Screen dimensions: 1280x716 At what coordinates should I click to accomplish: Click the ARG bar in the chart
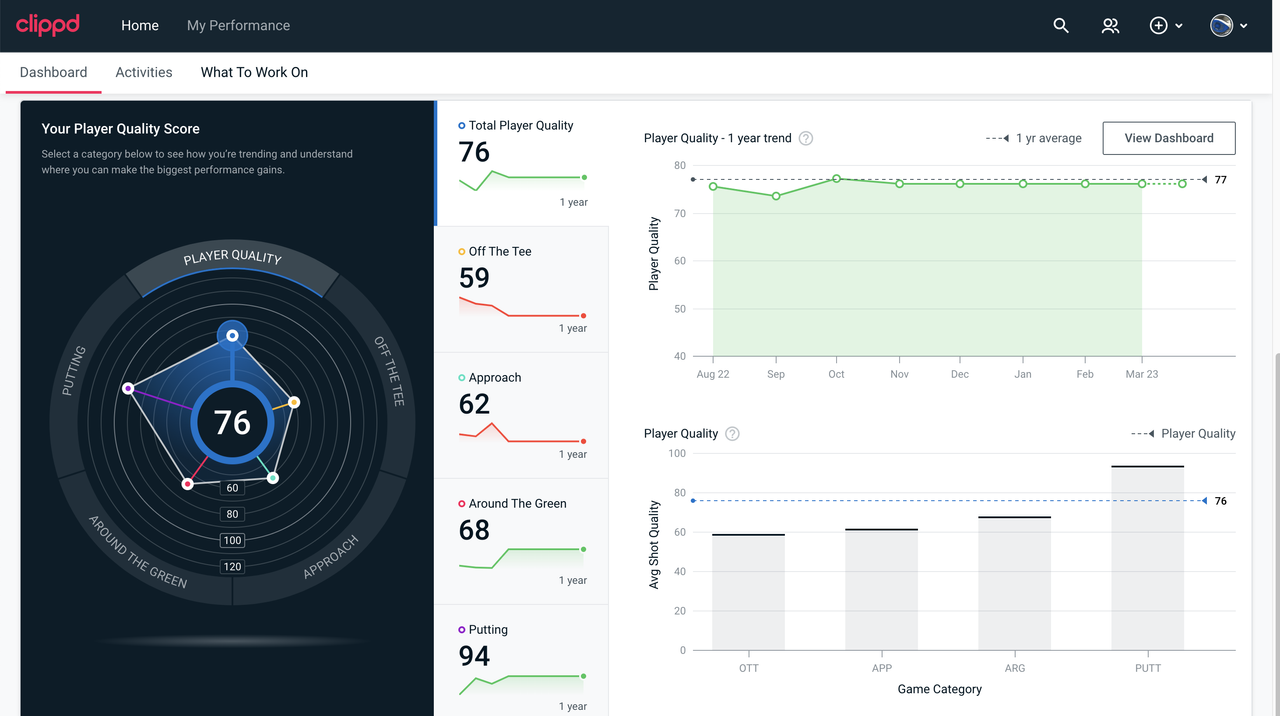coord(1015,584)
